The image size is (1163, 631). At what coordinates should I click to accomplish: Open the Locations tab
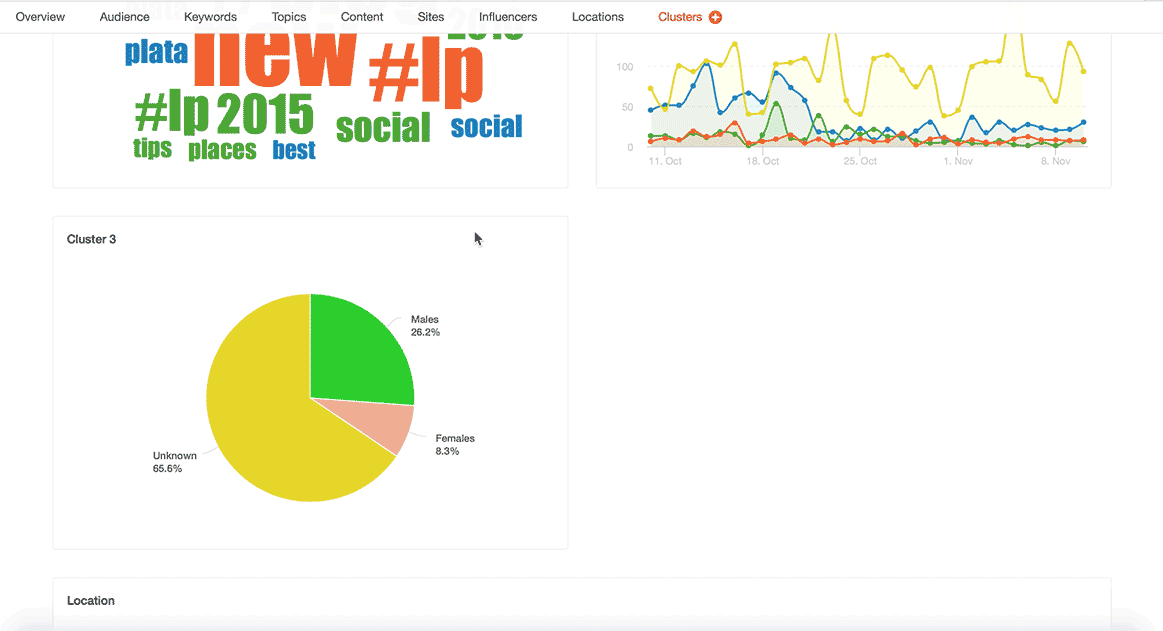click(x=598, y=17)
